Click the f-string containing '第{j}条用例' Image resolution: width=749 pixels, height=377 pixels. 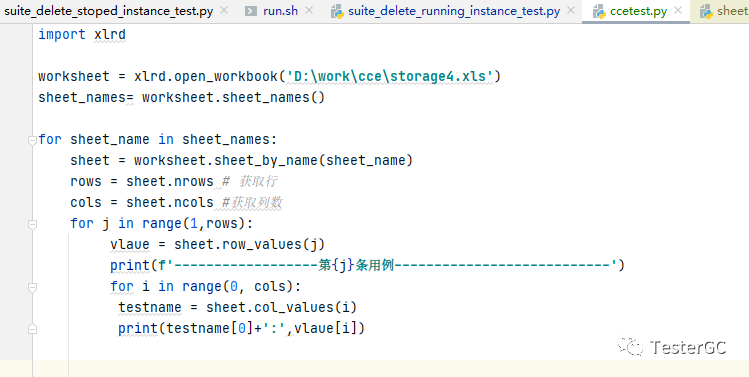(x=387, y=265)
